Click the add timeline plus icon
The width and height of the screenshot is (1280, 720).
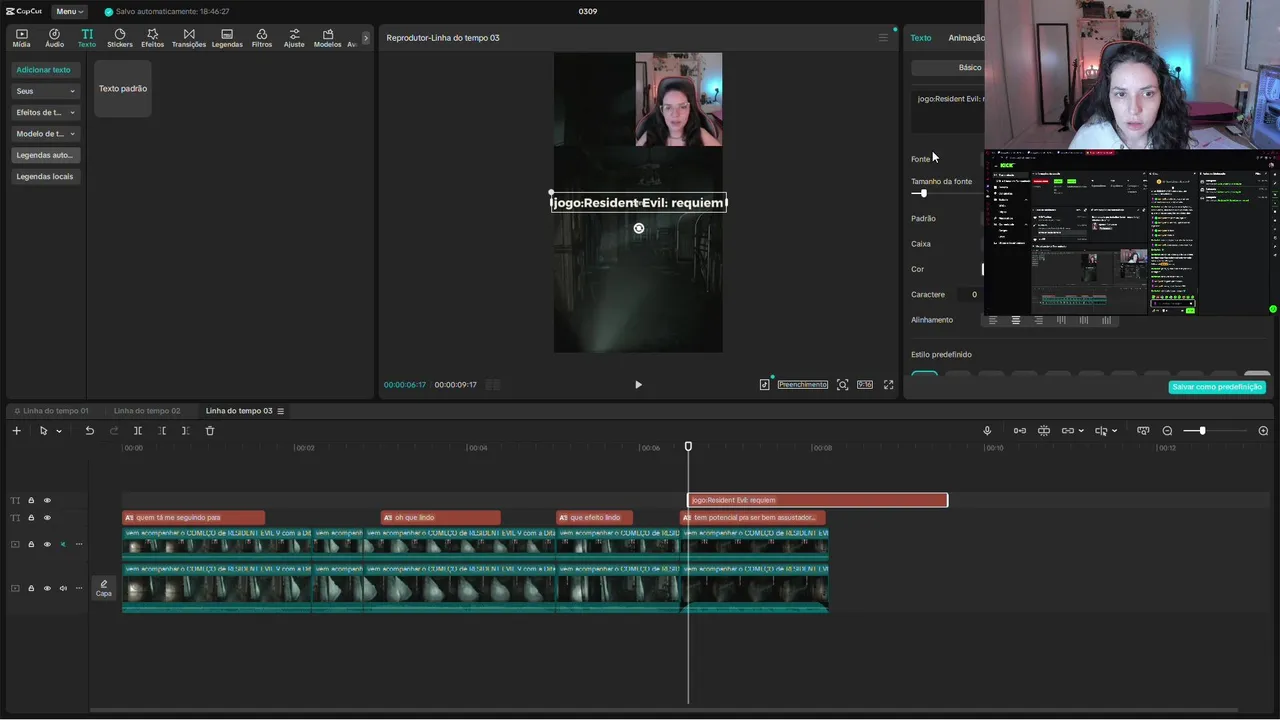coord(16,431)
